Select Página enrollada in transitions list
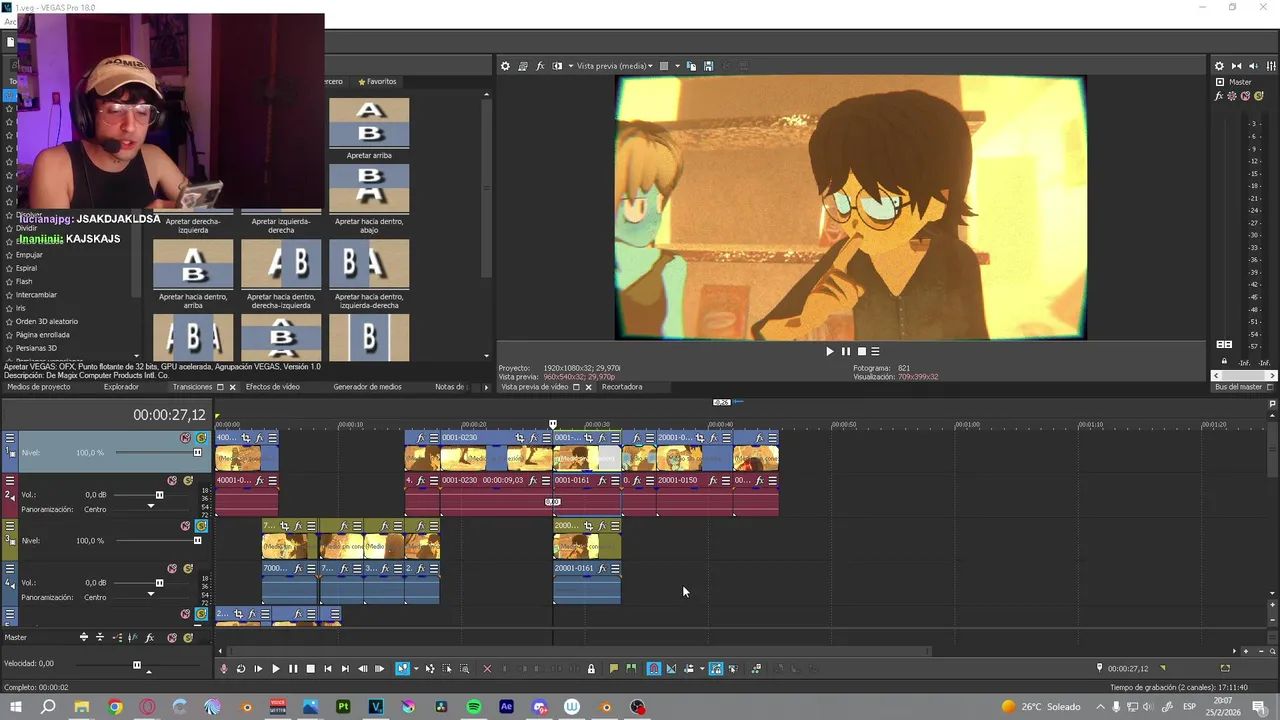The image size is (1280, 720). (x=42, y=335)
